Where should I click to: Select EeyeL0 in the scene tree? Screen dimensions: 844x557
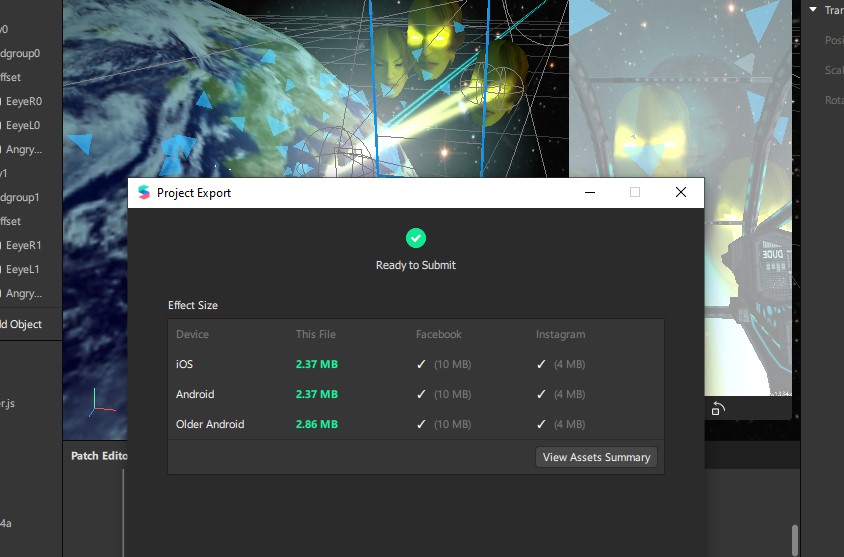[23, 125]
